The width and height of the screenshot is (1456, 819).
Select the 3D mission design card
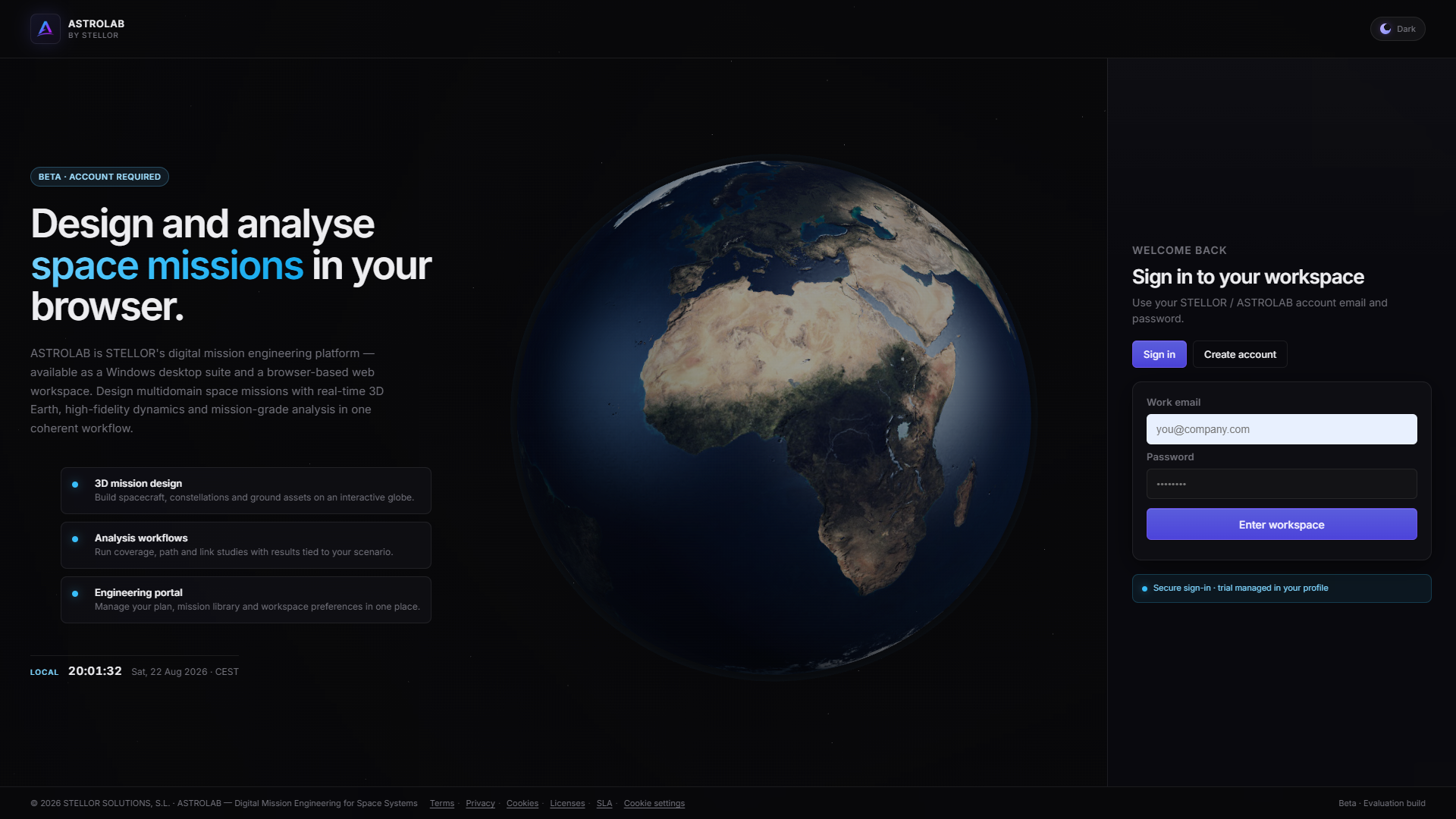point(246,491)
